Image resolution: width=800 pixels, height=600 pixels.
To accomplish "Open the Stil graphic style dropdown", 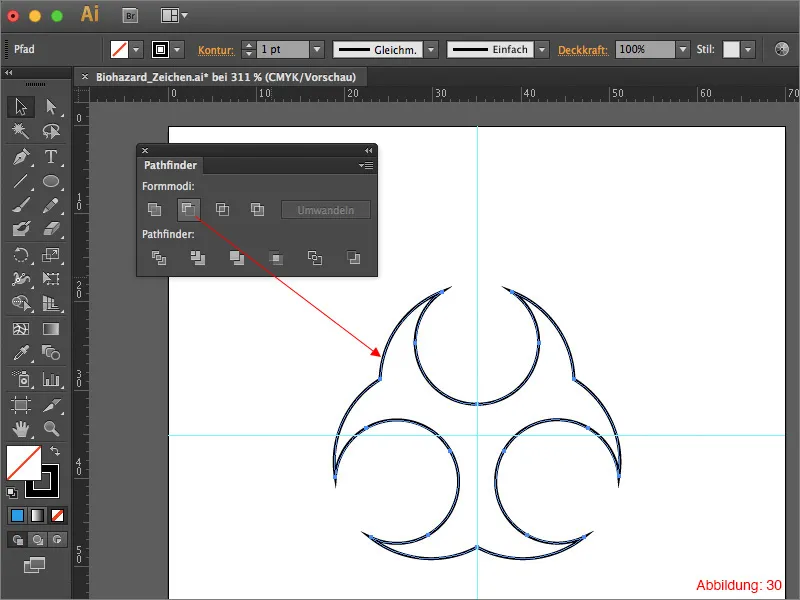I will 748,50.
